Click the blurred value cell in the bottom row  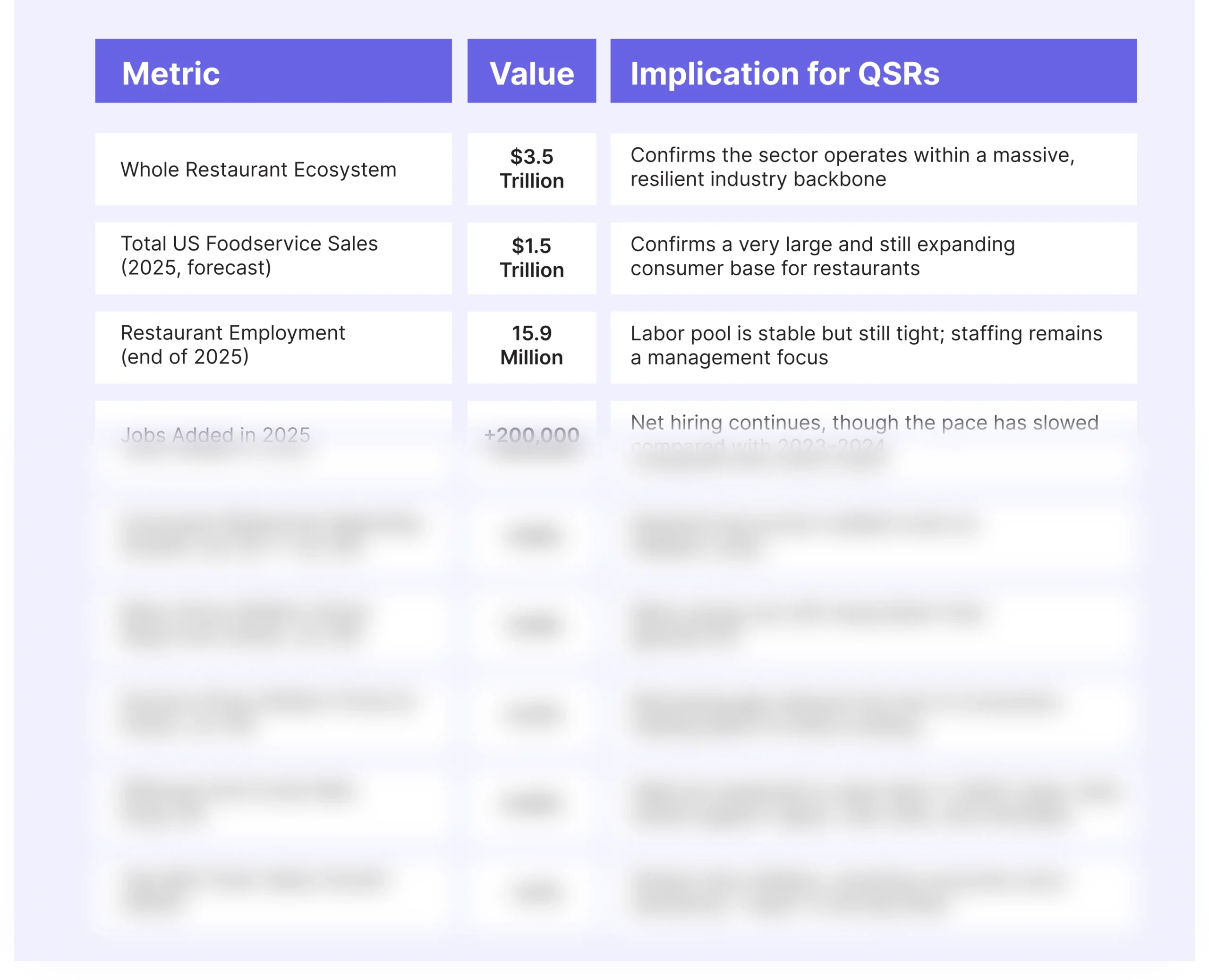pyautogui.click(x=531, y=892)
